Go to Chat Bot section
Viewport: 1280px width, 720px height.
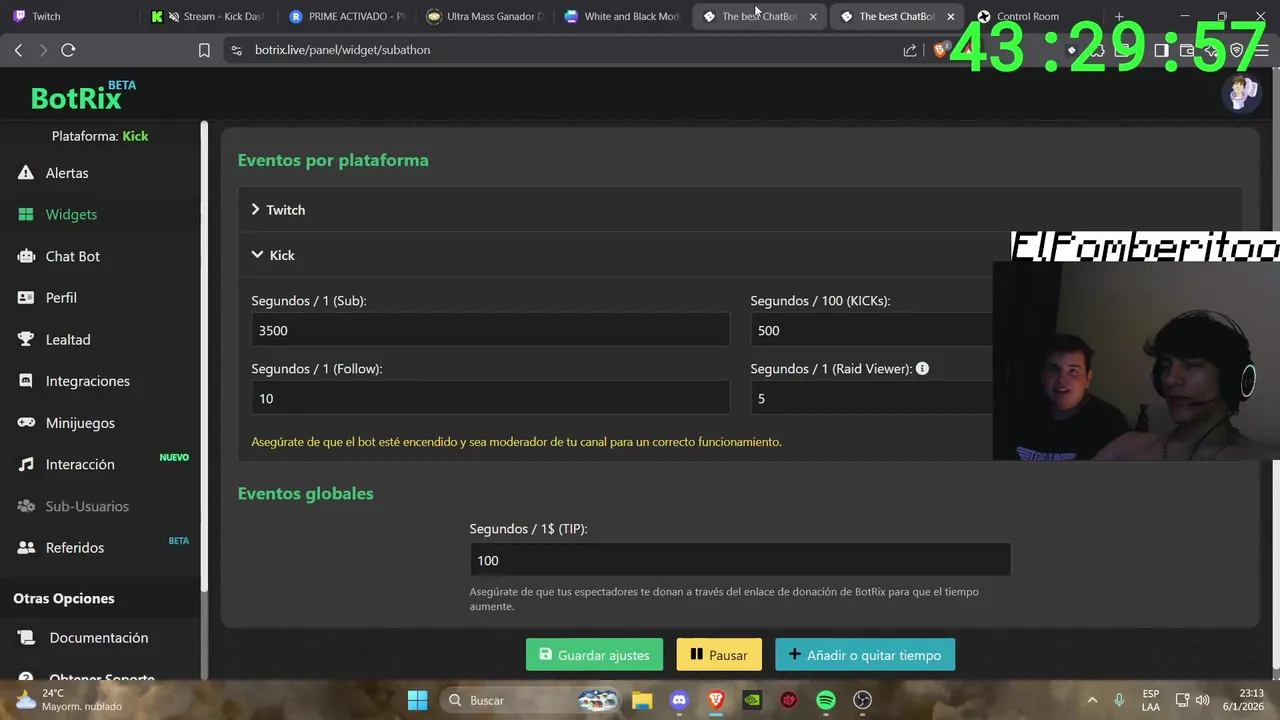coord(100,256)
